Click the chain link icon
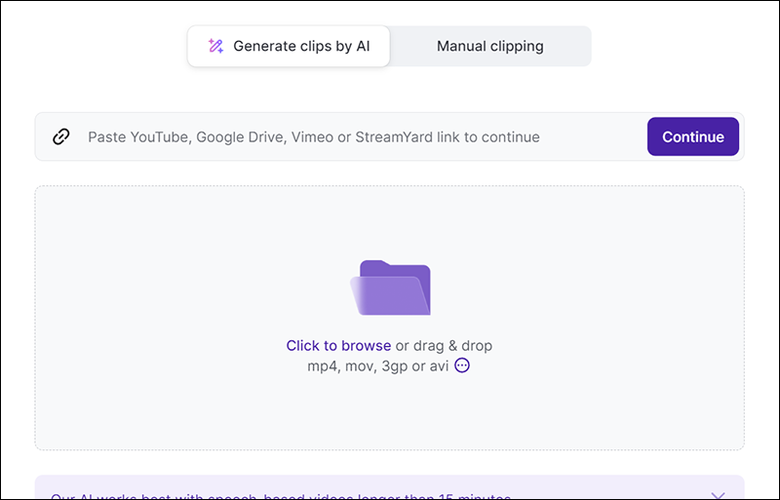This screenshot has width=780, height=500. pos(61,137)
